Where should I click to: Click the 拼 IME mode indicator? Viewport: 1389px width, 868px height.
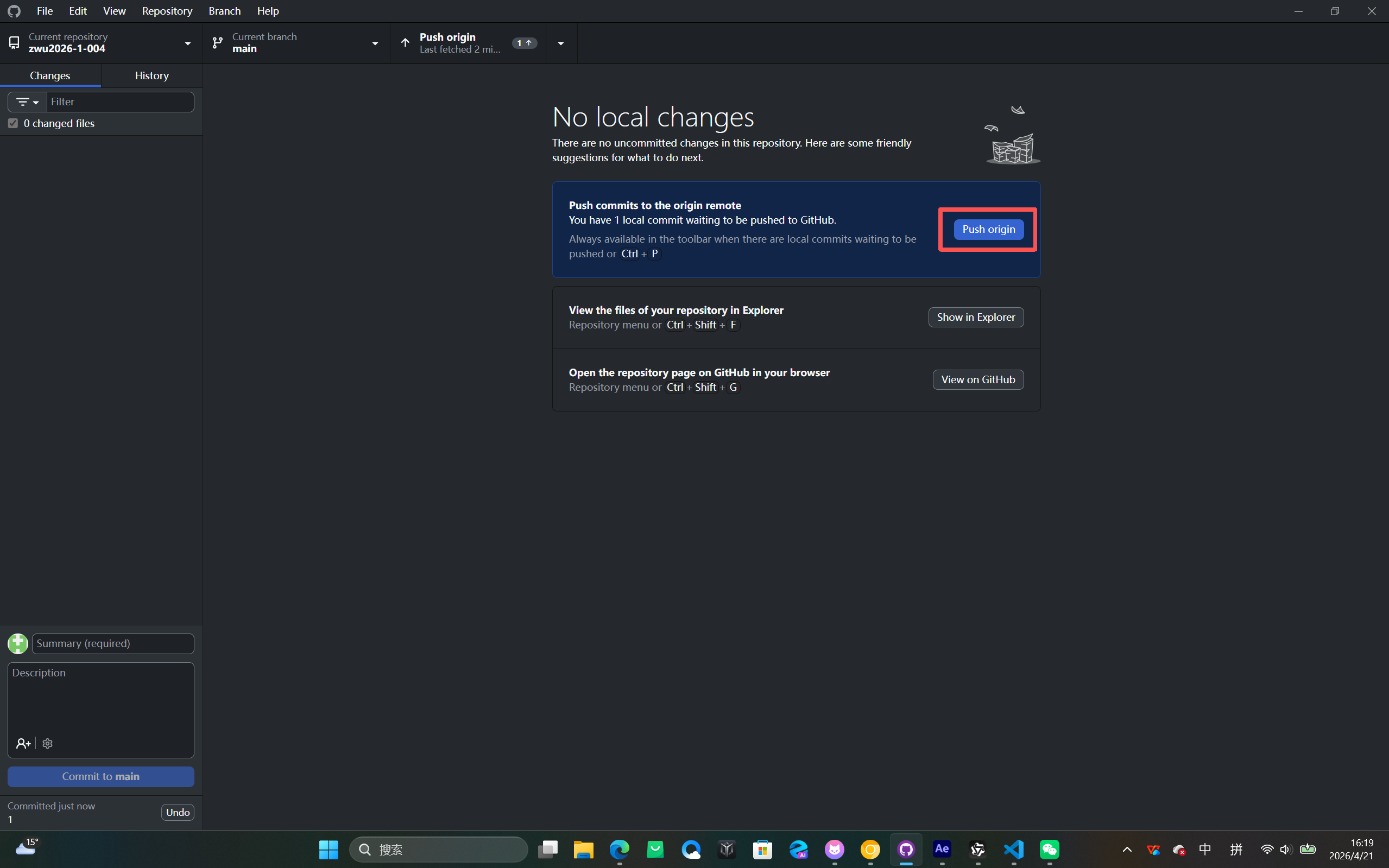pyautogui.click(x=1236, y=849)
